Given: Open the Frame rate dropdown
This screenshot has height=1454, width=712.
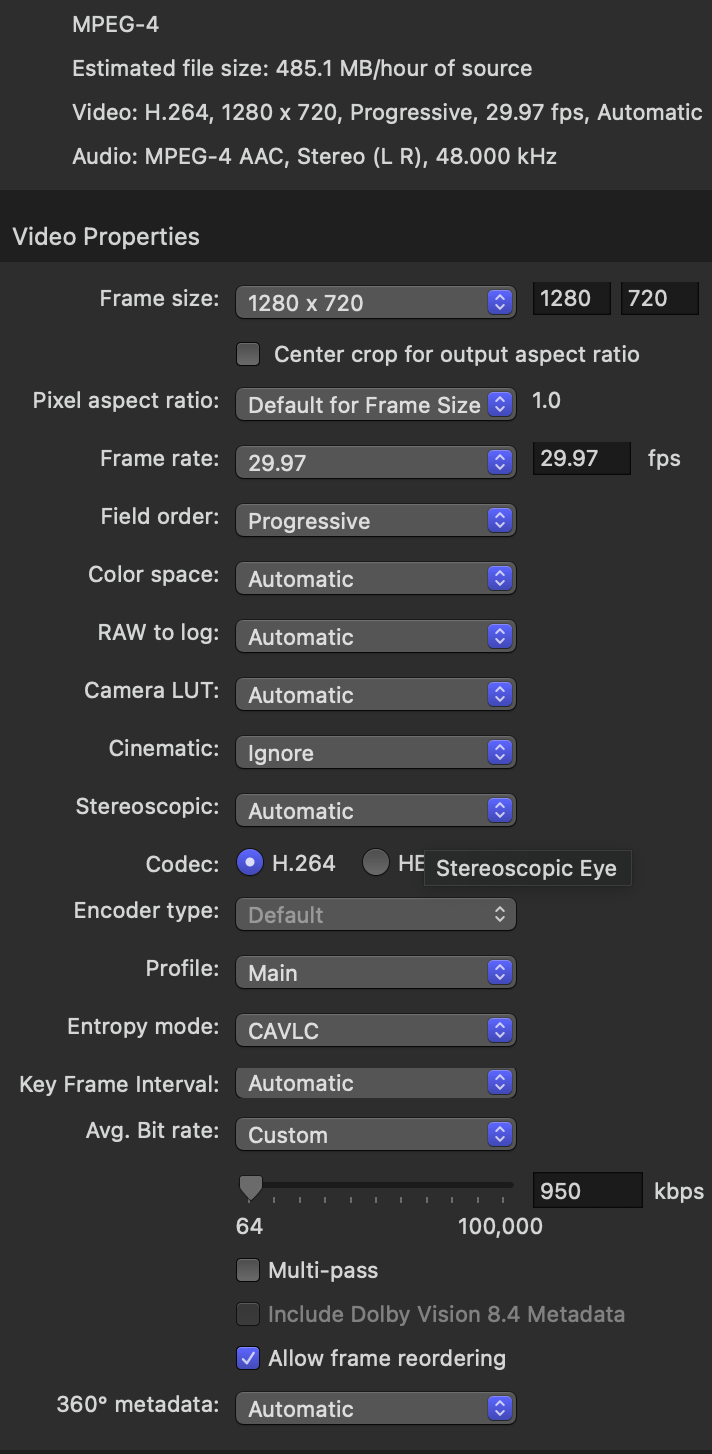Looking at the screenshot, I should pyautogui.click(x=375, y=462).
